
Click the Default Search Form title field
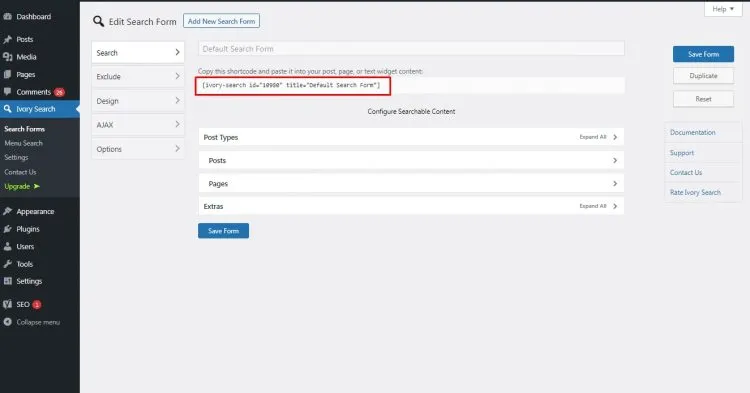[411, 49]
